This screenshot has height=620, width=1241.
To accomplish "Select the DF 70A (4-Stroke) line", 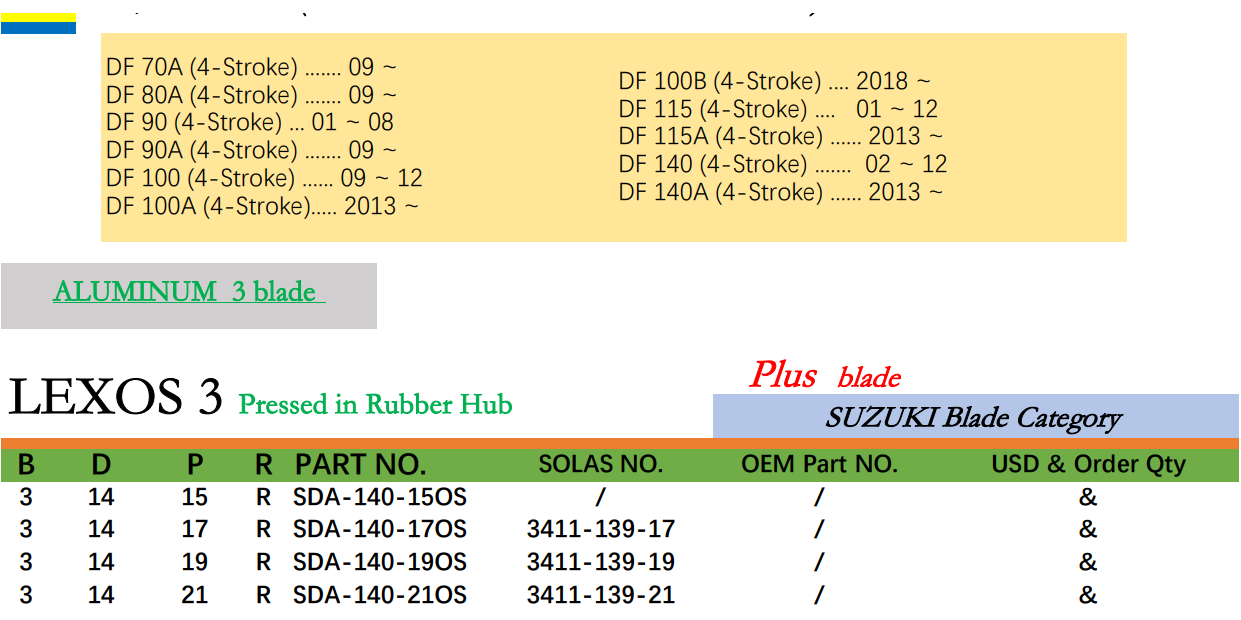I will point(252,68).
